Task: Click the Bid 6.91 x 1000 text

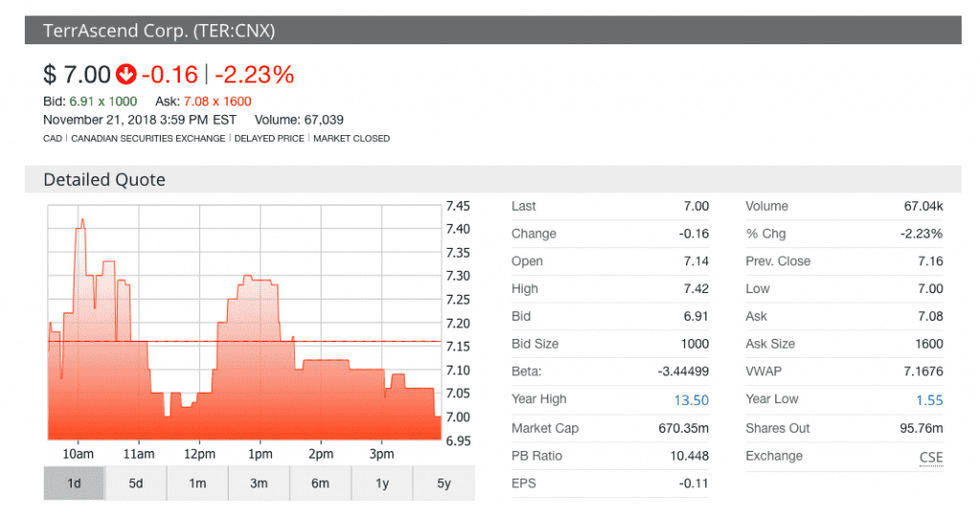Action: pyautogui.click(x=90, y=101)
